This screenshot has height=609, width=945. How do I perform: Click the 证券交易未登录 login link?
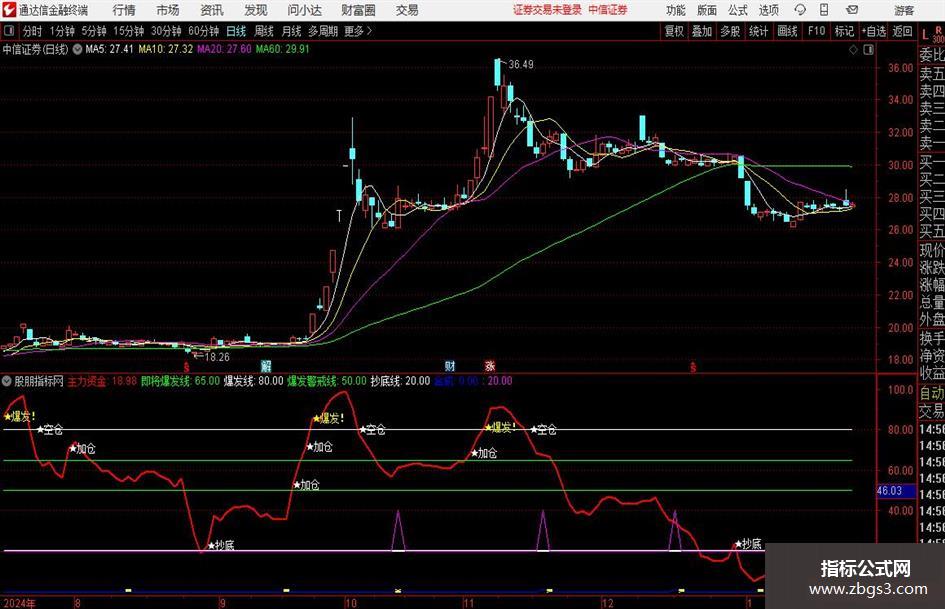[548, 10]
